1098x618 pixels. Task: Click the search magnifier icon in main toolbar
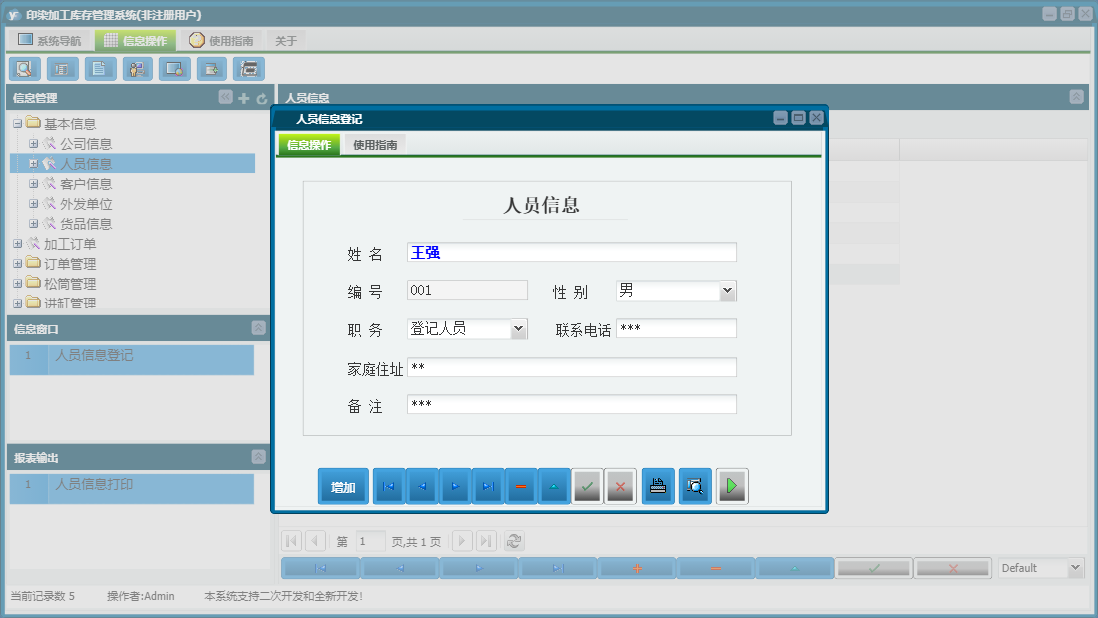tap(24, 69)
